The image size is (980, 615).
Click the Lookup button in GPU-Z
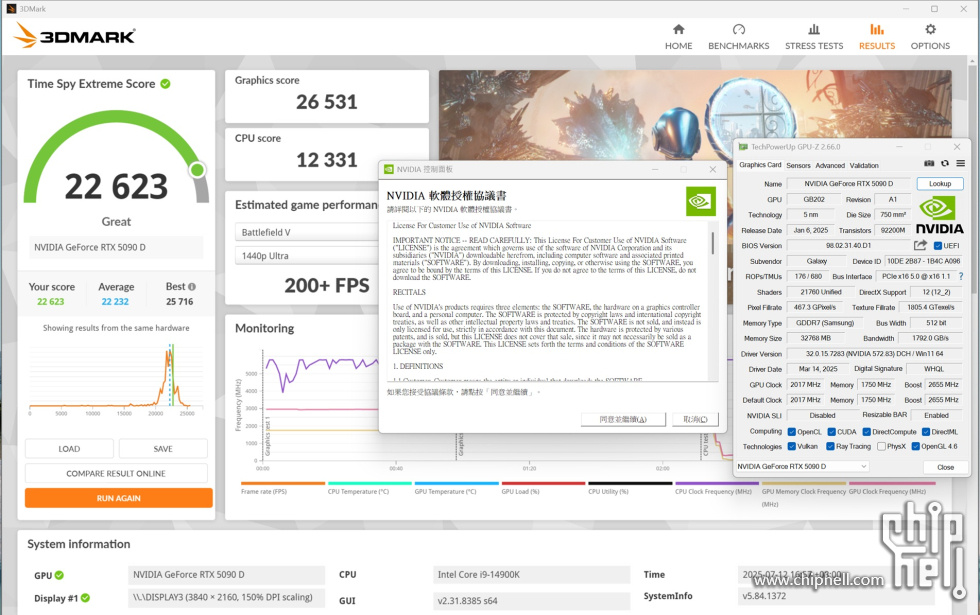[x=940, y=184]
